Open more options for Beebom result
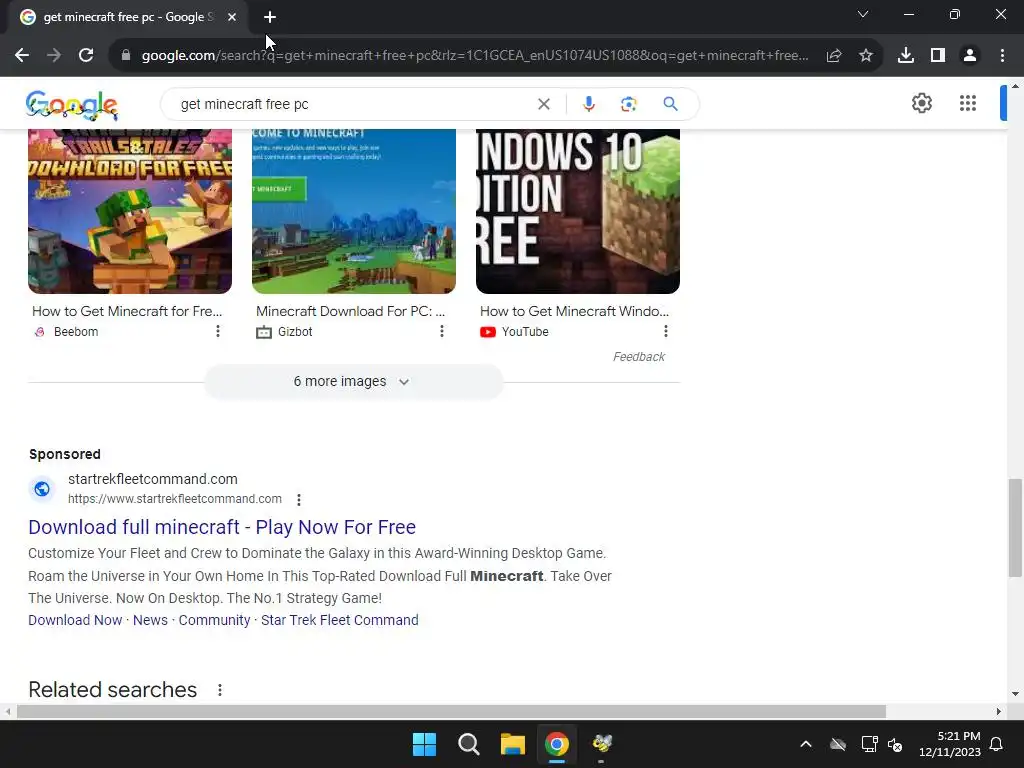The width and height of the screenshot is (1024, 768). coord(218,332)
